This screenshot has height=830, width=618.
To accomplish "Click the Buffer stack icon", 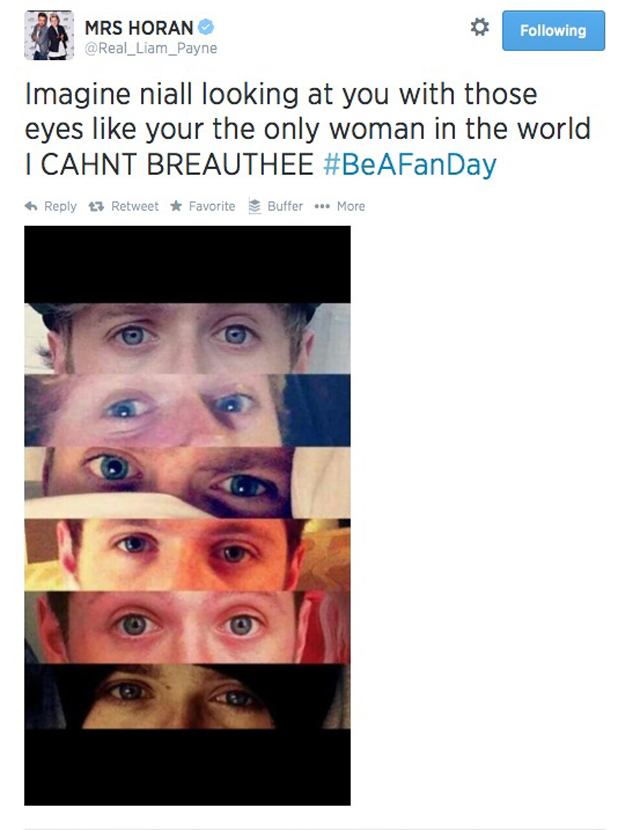I will click(x=255, y=206).
